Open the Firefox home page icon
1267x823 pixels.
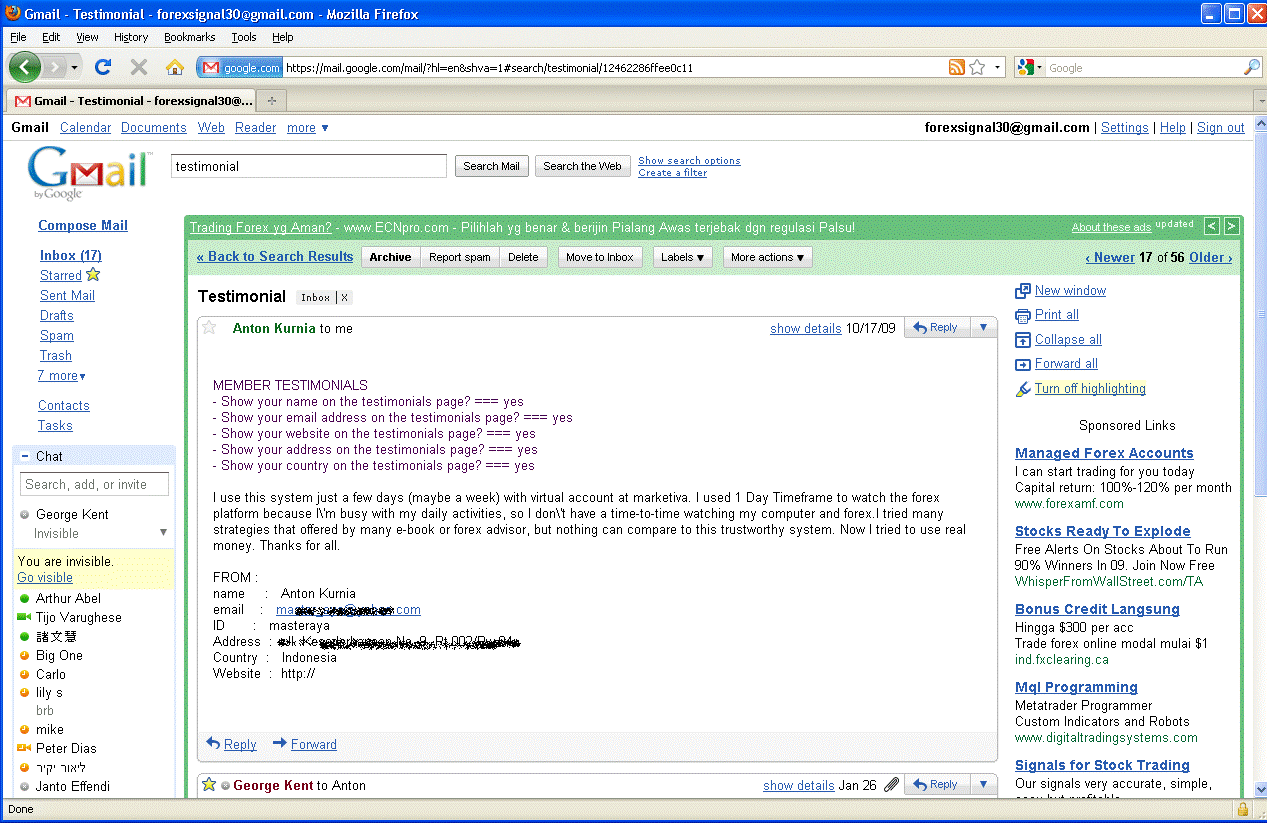tap(175, 67)
